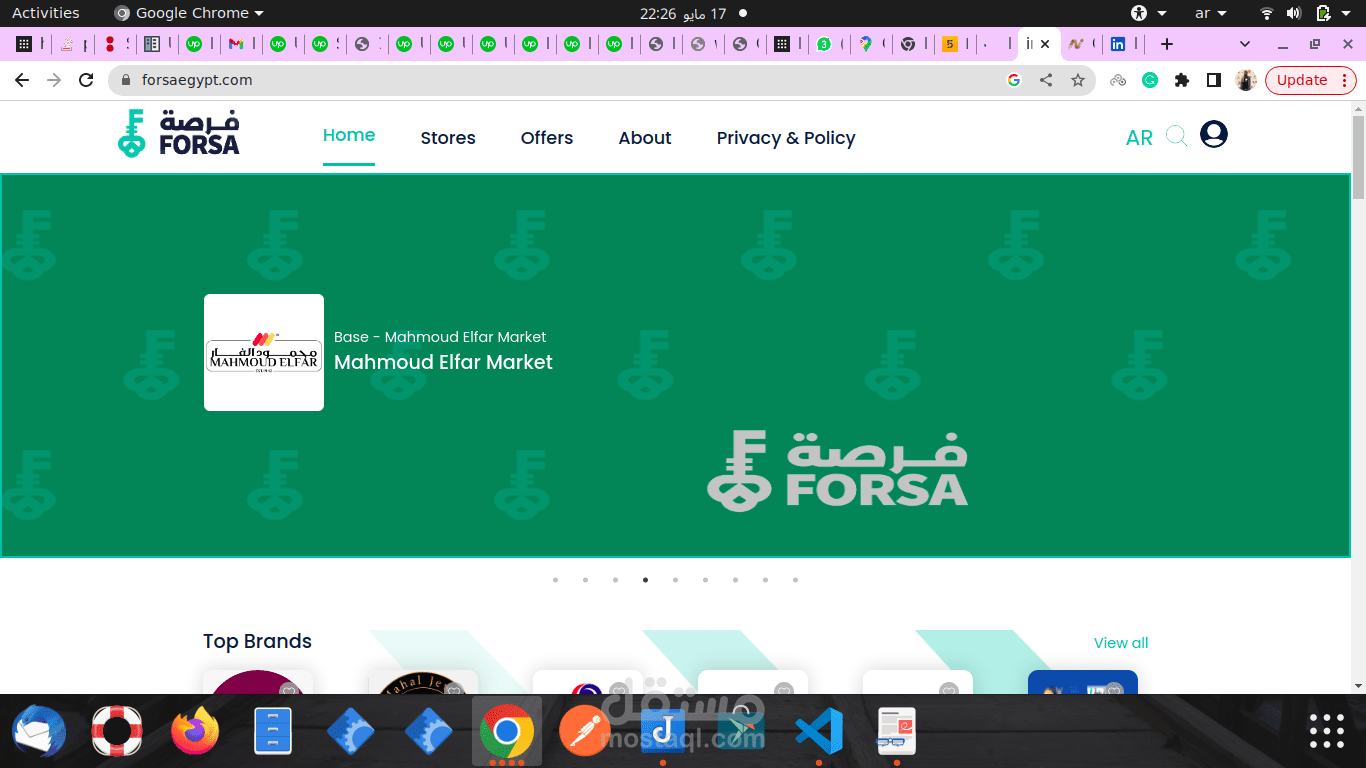This screenshot has height=768, width=1366.
Task: Click the padlock site info icon
Action: [126, 80]
